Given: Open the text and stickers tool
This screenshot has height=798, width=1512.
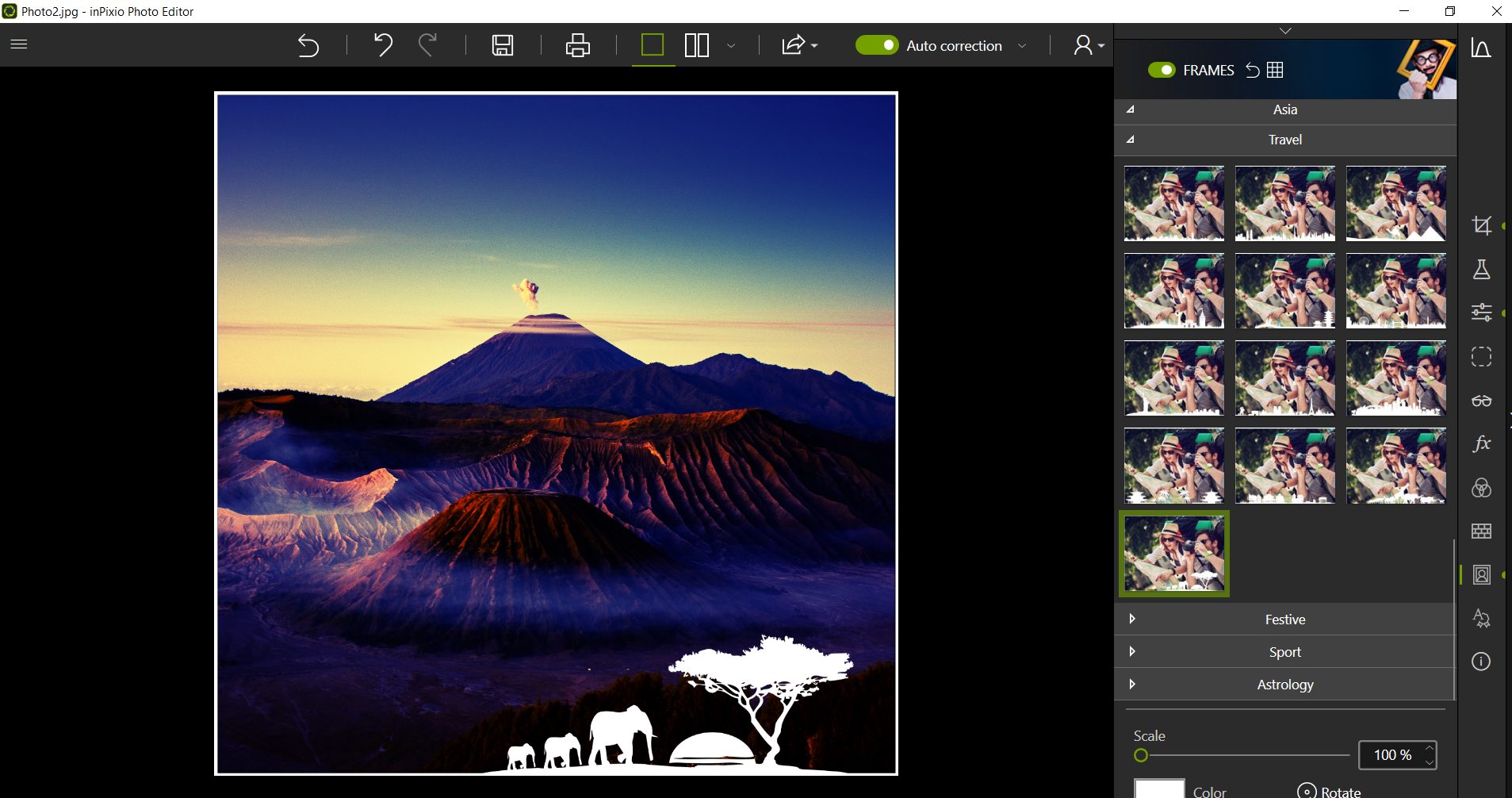Looking at the screenshot, I should pyautogui.click(x=1481, y=618).
